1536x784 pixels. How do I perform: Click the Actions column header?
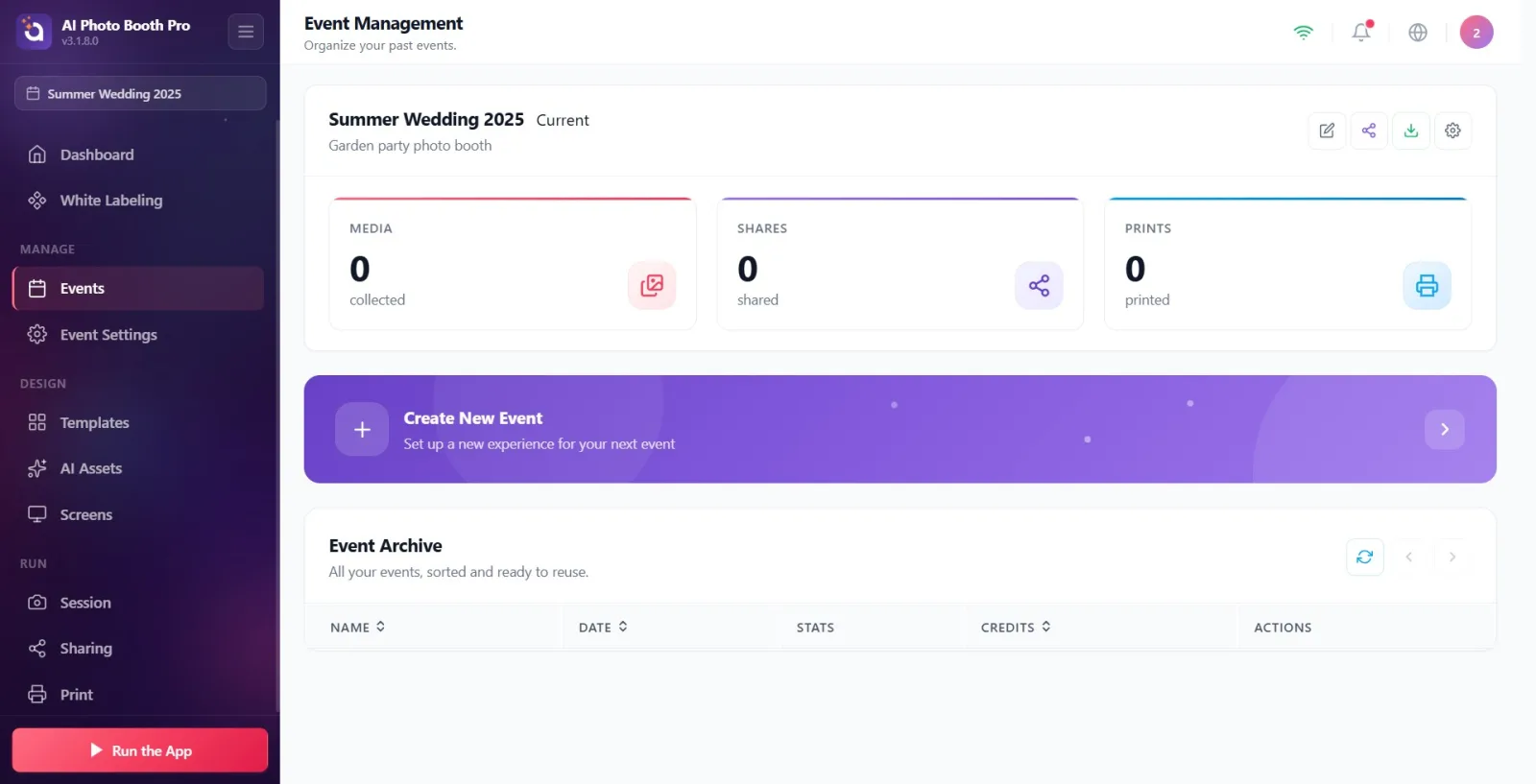point(1283,628)
